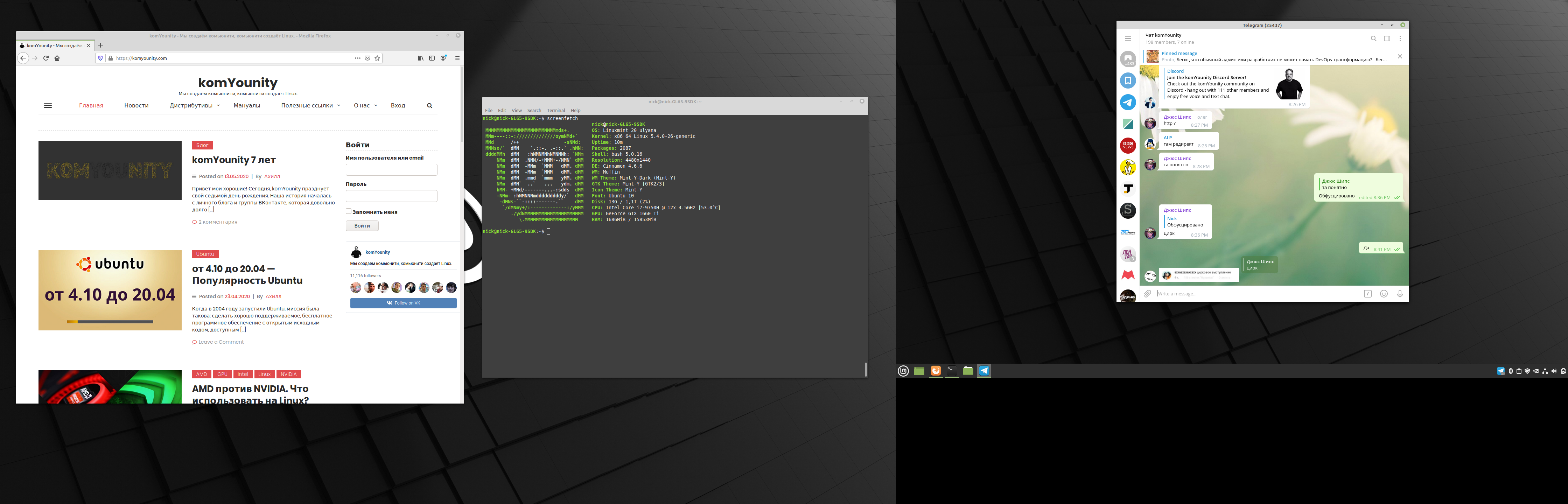Check the Запомнить меня checkbox
The image size is (1568, 504).
click(x=349, y=211)
